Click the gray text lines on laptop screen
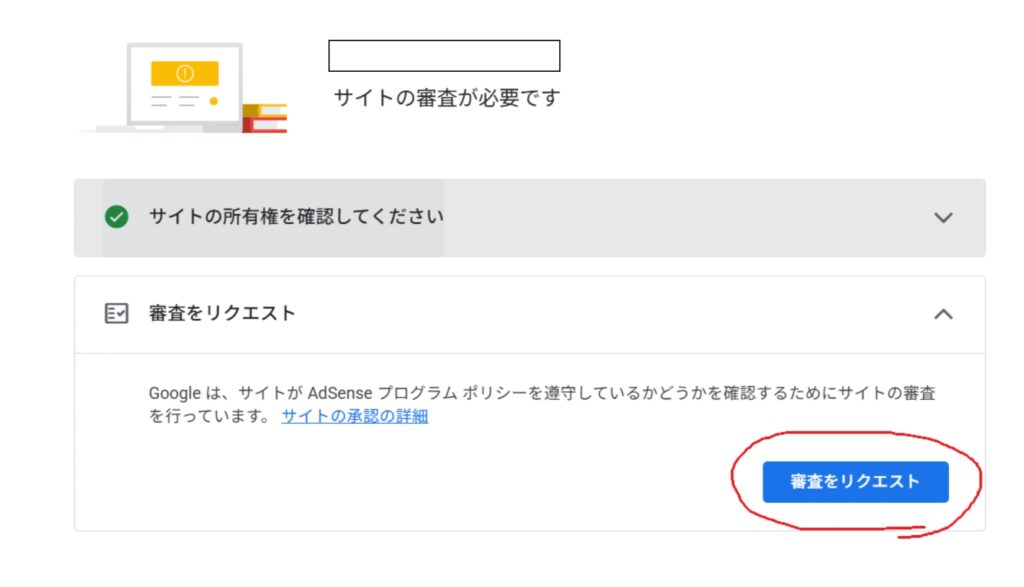 pos(174,101)
